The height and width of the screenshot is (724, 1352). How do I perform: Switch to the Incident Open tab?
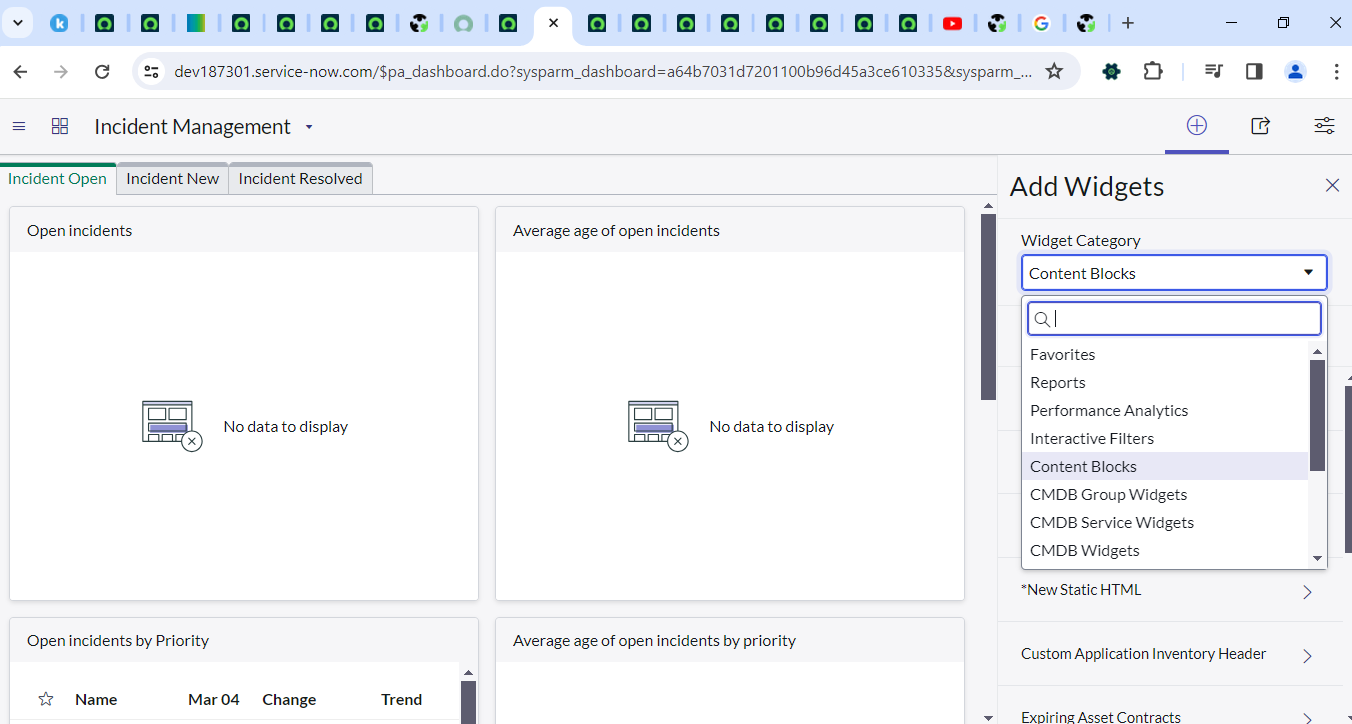58,178
